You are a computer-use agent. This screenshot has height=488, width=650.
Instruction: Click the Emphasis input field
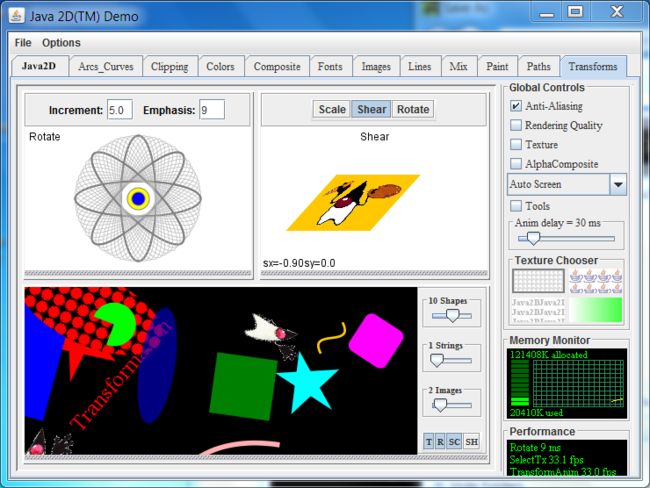click(212, 110)
